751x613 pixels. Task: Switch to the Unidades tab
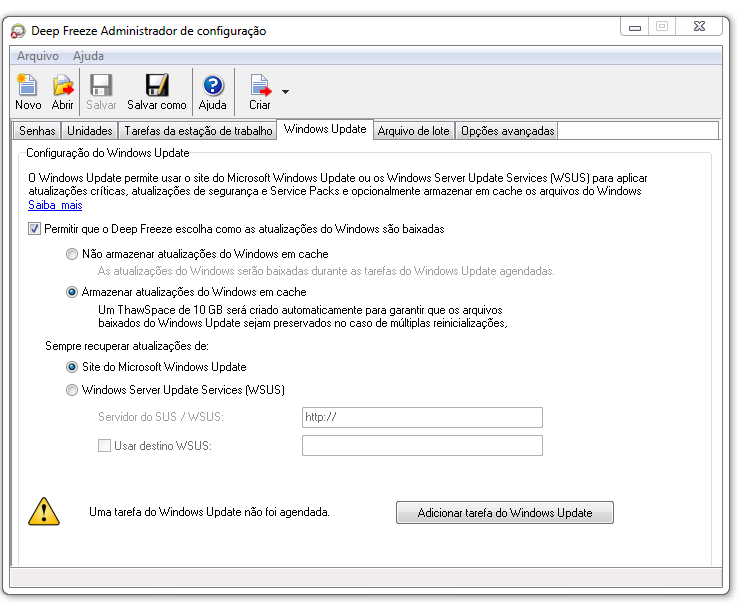90,131
